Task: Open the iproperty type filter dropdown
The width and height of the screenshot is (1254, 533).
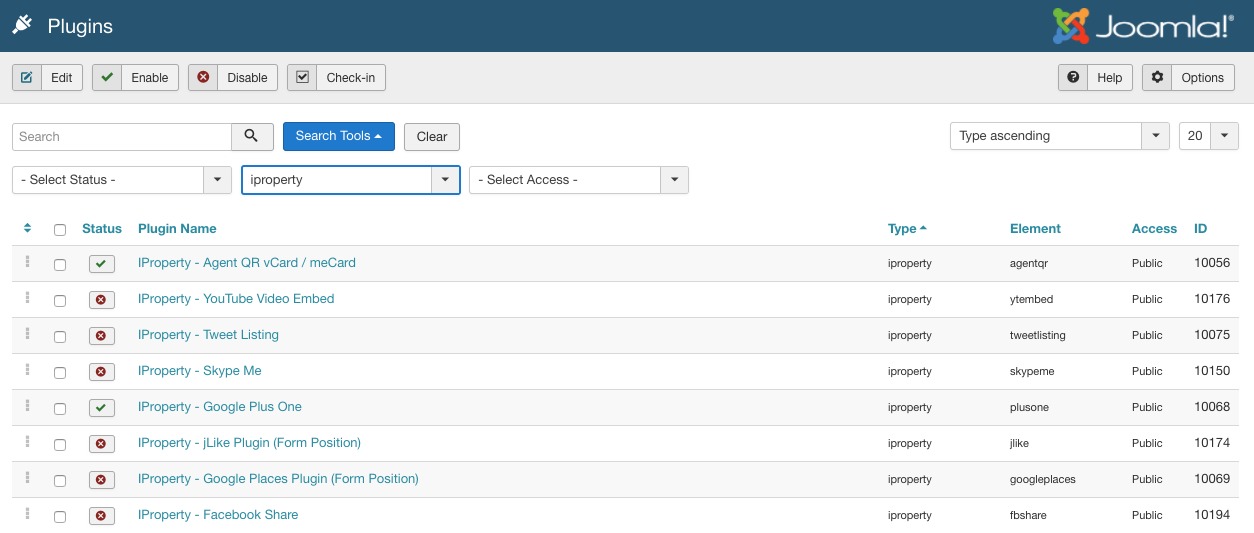Action: click(x=351, y=180)
